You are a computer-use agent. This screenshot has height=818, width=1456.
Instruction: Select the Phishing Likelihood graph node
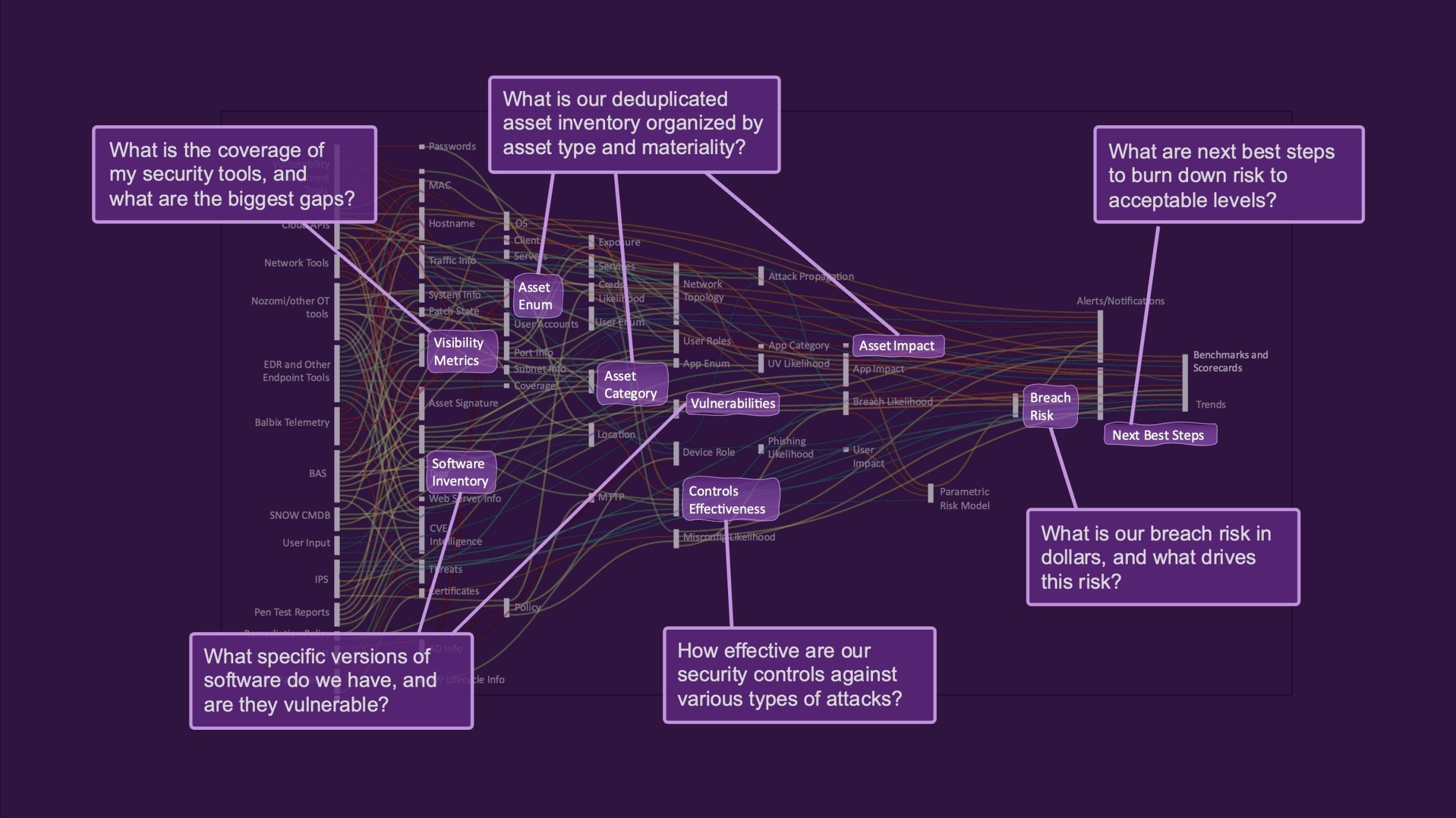click(762, 450)
